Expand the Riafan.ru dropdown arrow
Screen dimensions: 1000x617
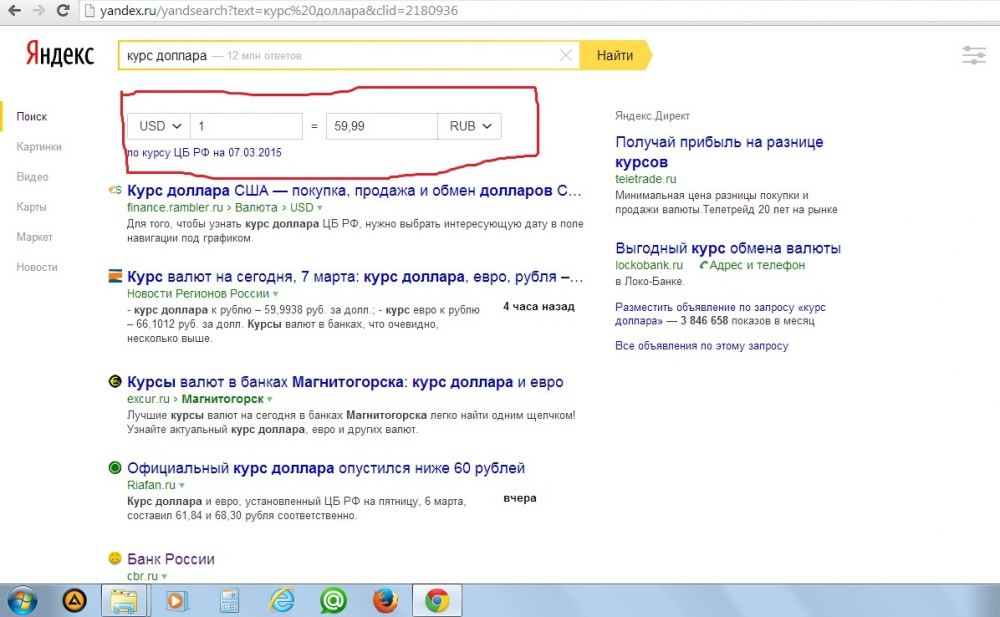(182, 486)
